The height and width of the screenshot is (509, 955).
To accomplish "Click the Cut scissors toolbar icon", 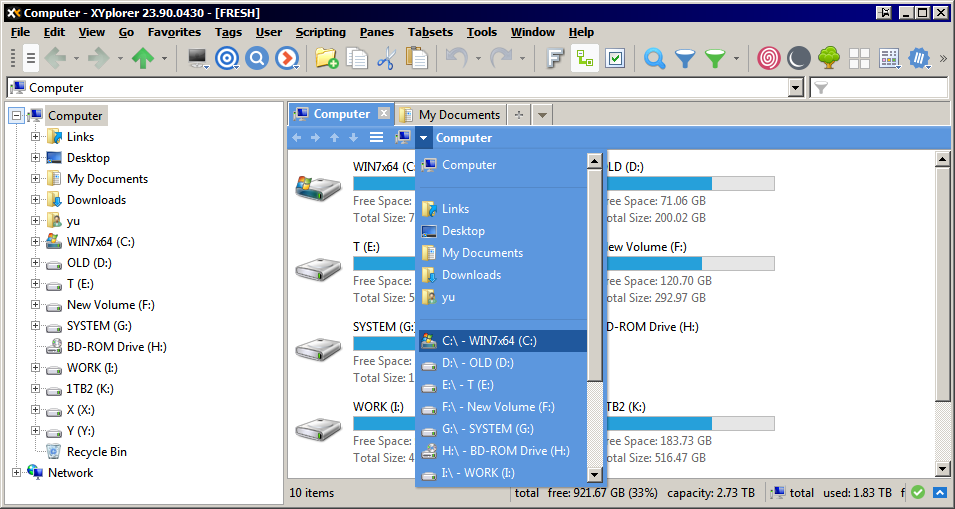I will point(386,58).
